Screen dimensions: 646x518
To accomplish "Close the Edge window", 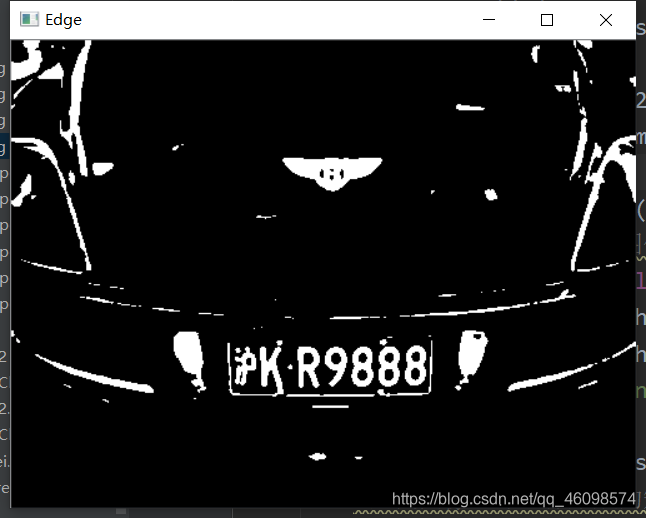I will 606,19.
